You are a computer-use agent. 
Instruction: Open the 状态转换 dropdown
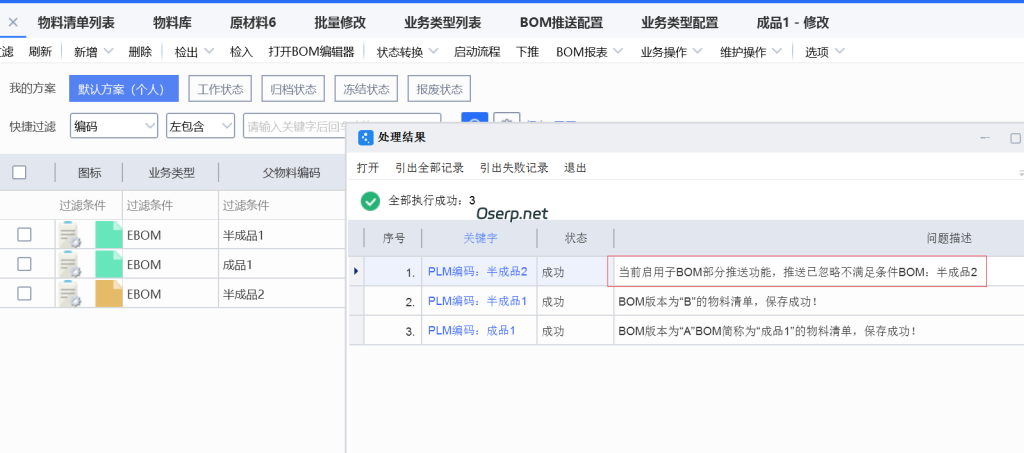tap(434, 52)
